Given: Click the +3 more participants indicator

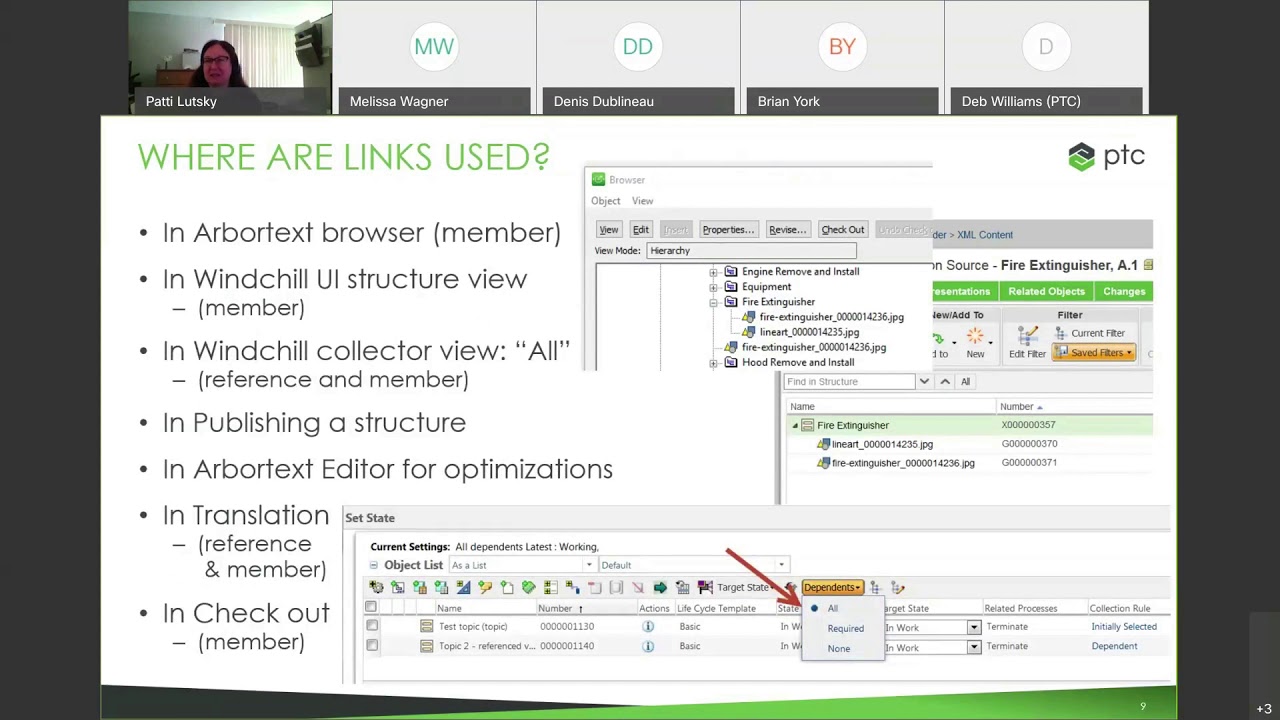Looking at the screenshot, I should [x=1264, y=709].
